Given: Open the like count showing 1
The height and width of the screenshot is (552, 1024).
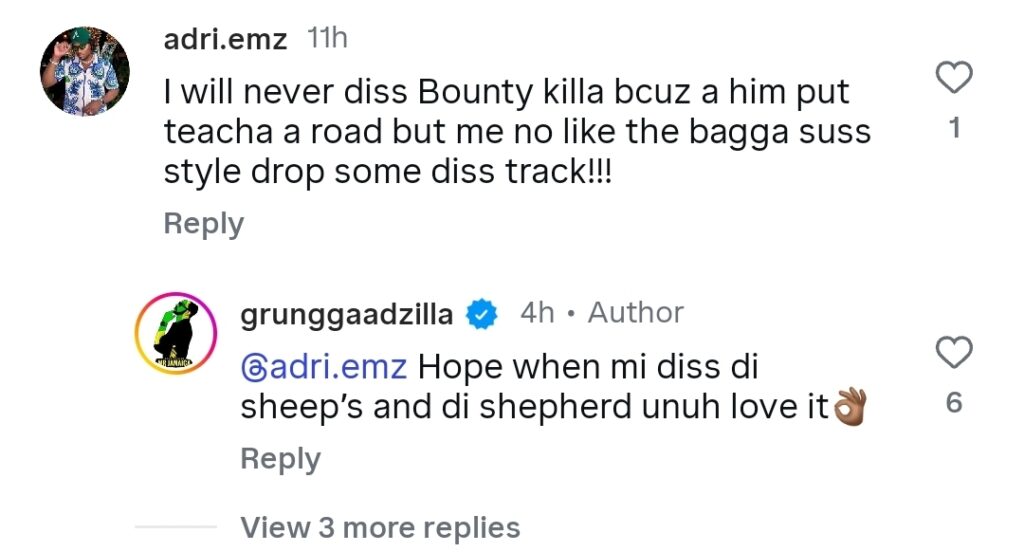Looking at the screenshot, I should [955, 129].
